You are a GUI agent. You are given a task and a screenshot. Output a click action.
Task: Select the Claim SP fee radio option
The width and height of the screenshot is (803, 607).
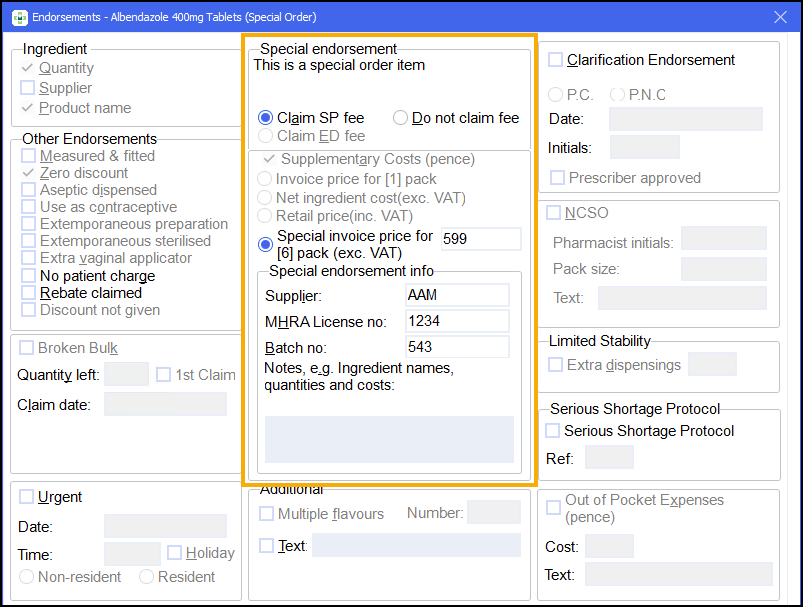[x=266, y=118]
